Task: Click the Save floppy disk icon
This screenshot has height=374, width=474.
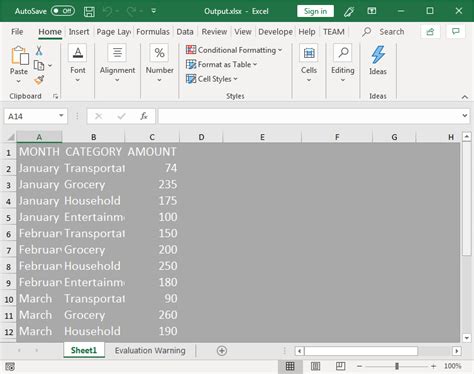Action: [89, 12]
